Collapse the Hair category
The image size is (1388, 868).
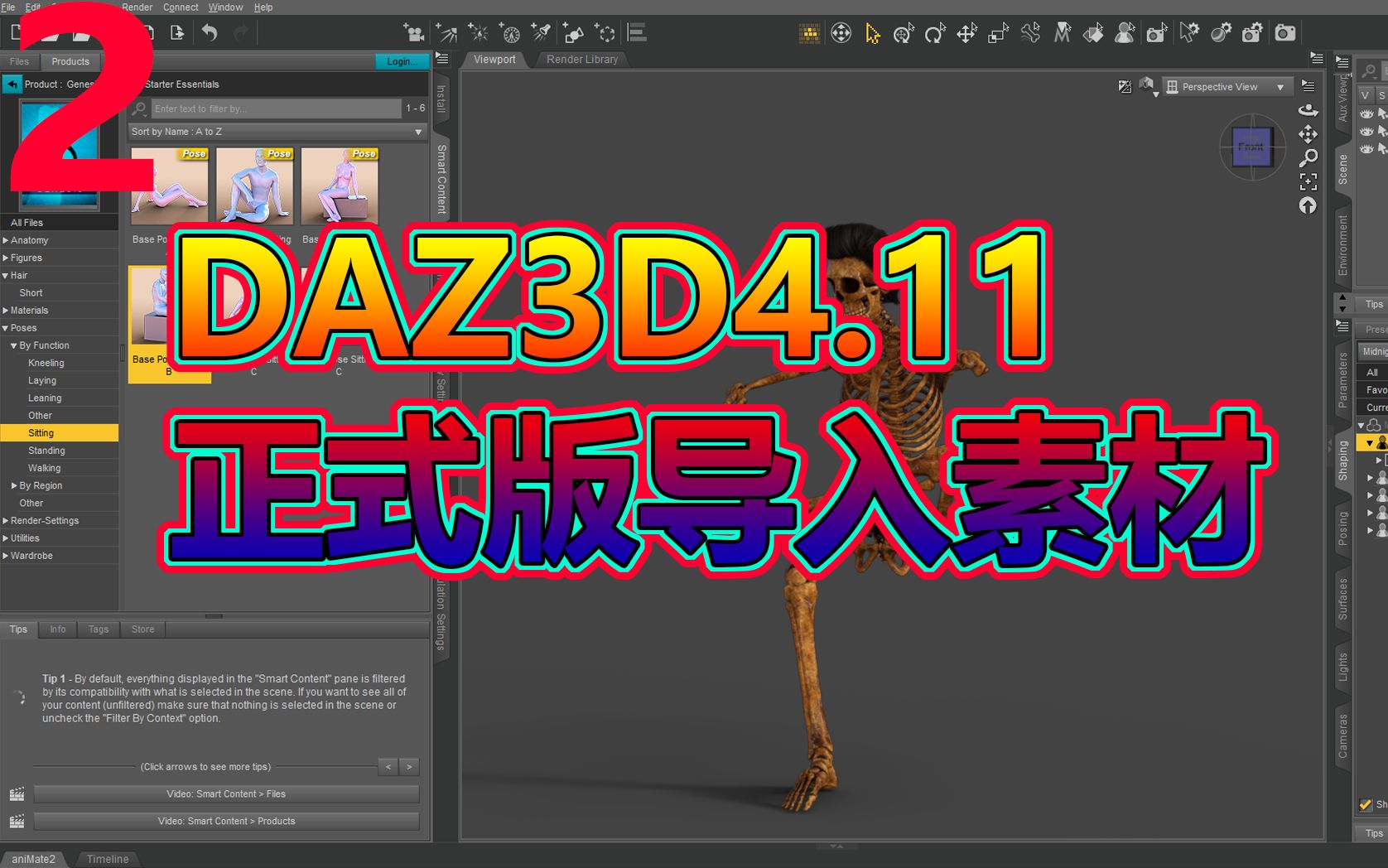point(6,275)
